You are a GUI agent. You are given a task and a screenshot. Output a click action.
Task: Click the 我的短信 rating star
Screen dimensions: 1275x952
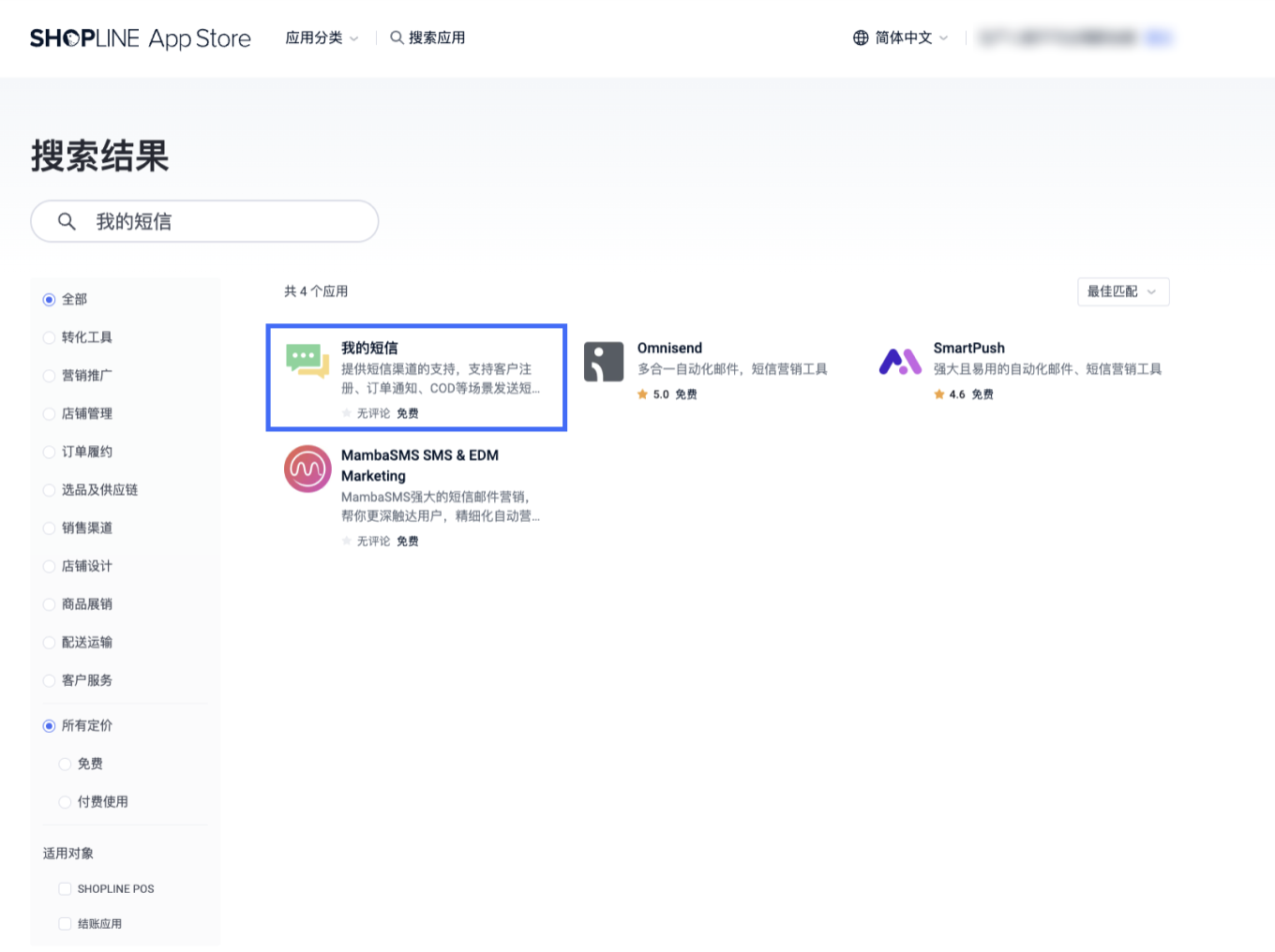tap(347, 413)
